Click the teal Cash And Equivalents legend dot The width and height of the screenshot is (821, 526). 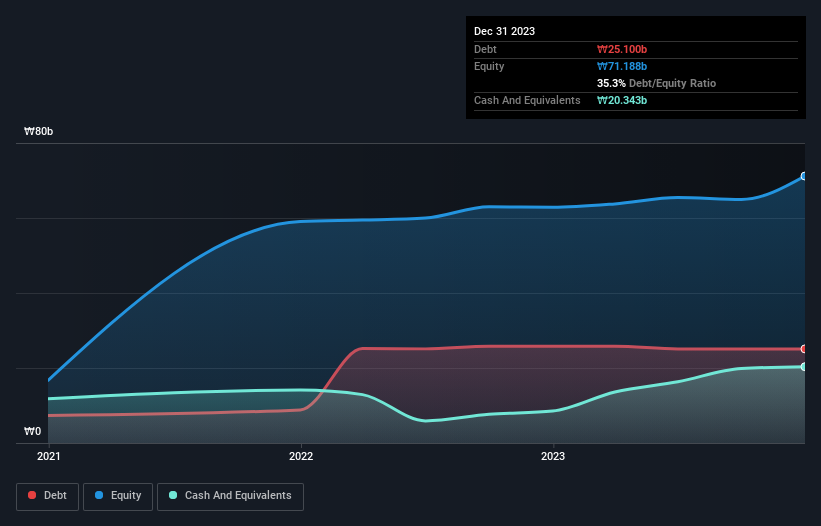pos(173,495)
